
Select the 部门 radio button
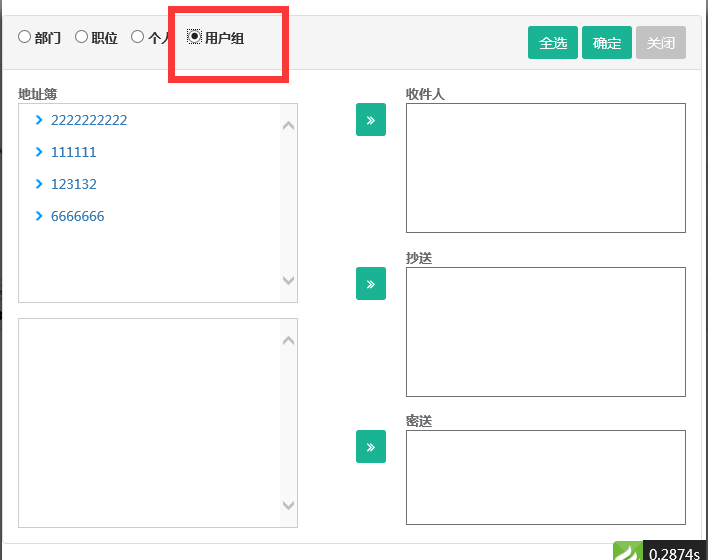24,37
